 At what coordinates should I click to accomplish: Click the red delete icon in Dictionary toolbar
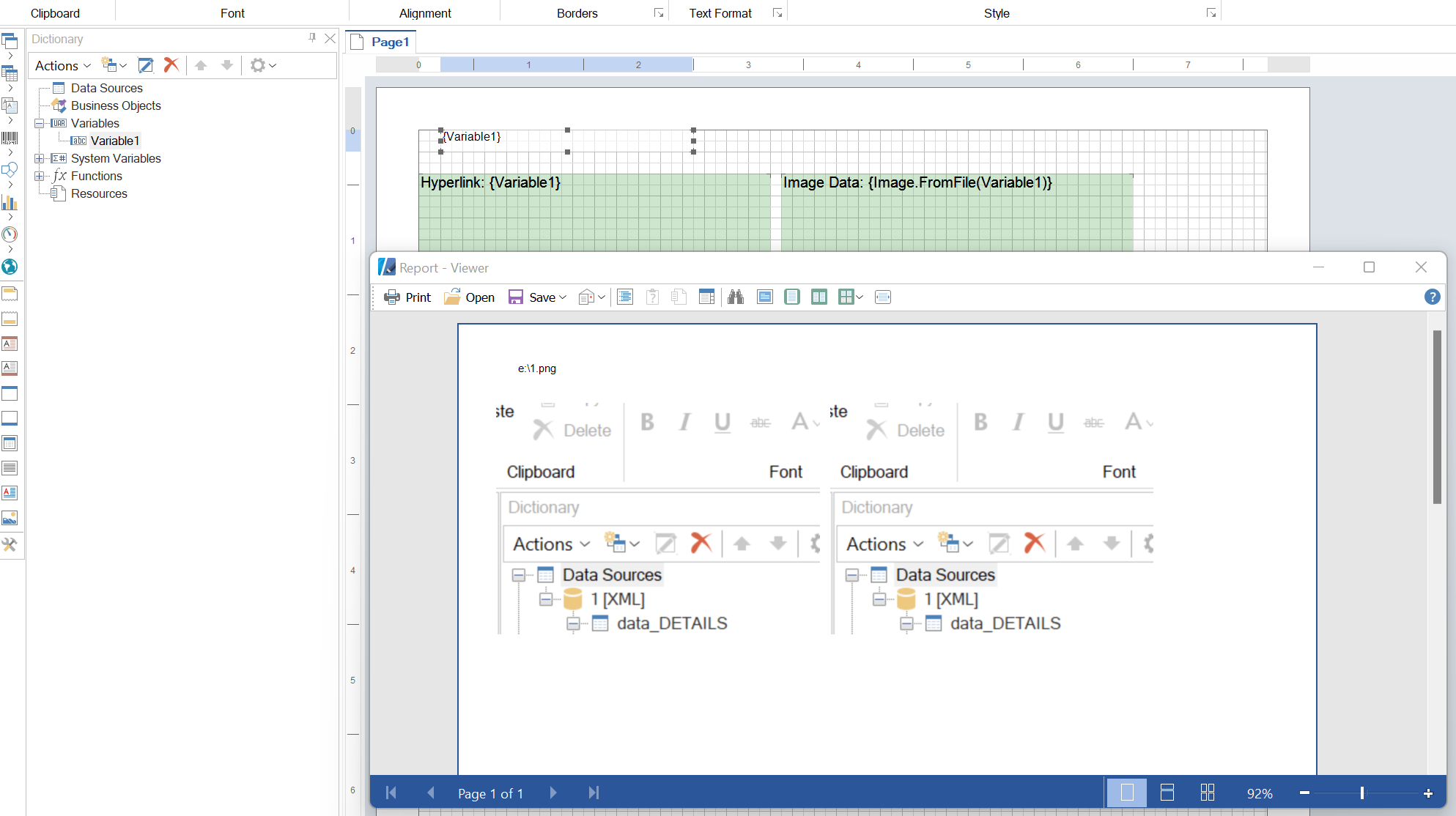click(172, 64)
